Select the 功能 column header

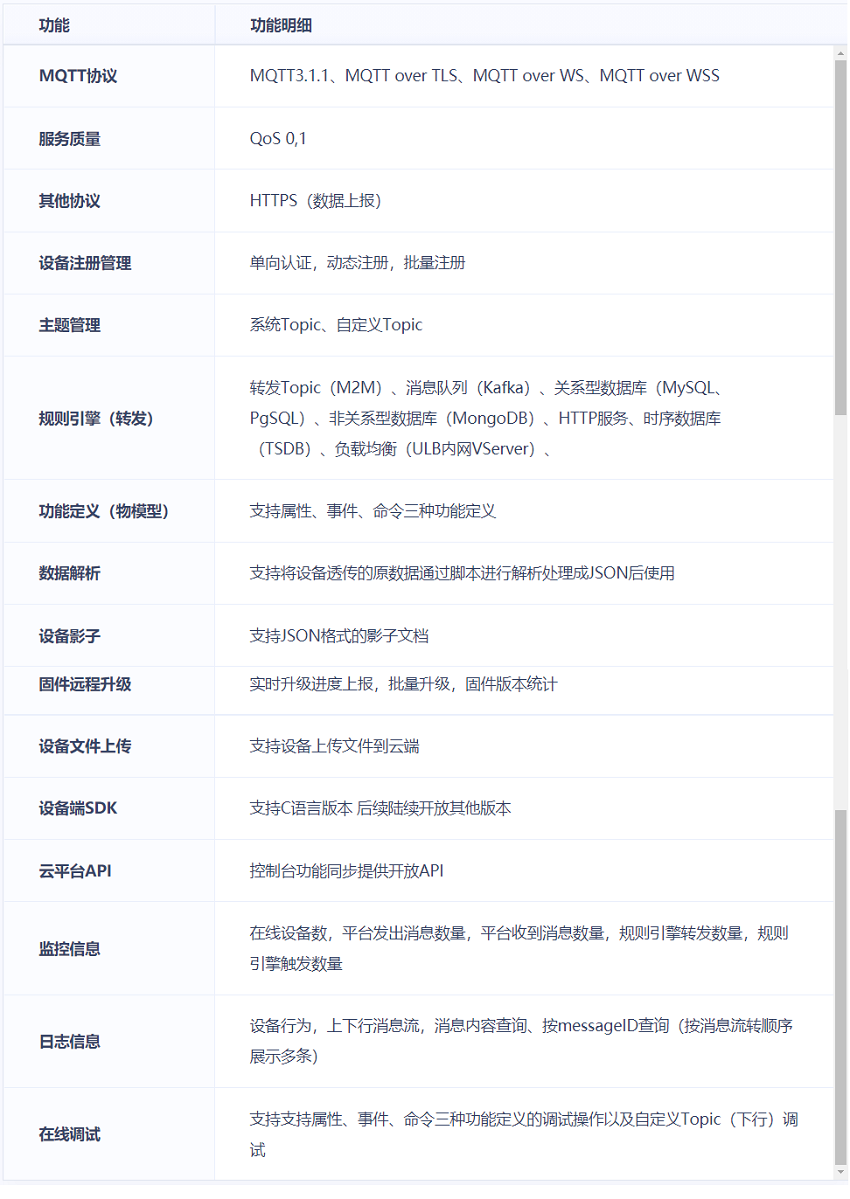coord(54,25)
